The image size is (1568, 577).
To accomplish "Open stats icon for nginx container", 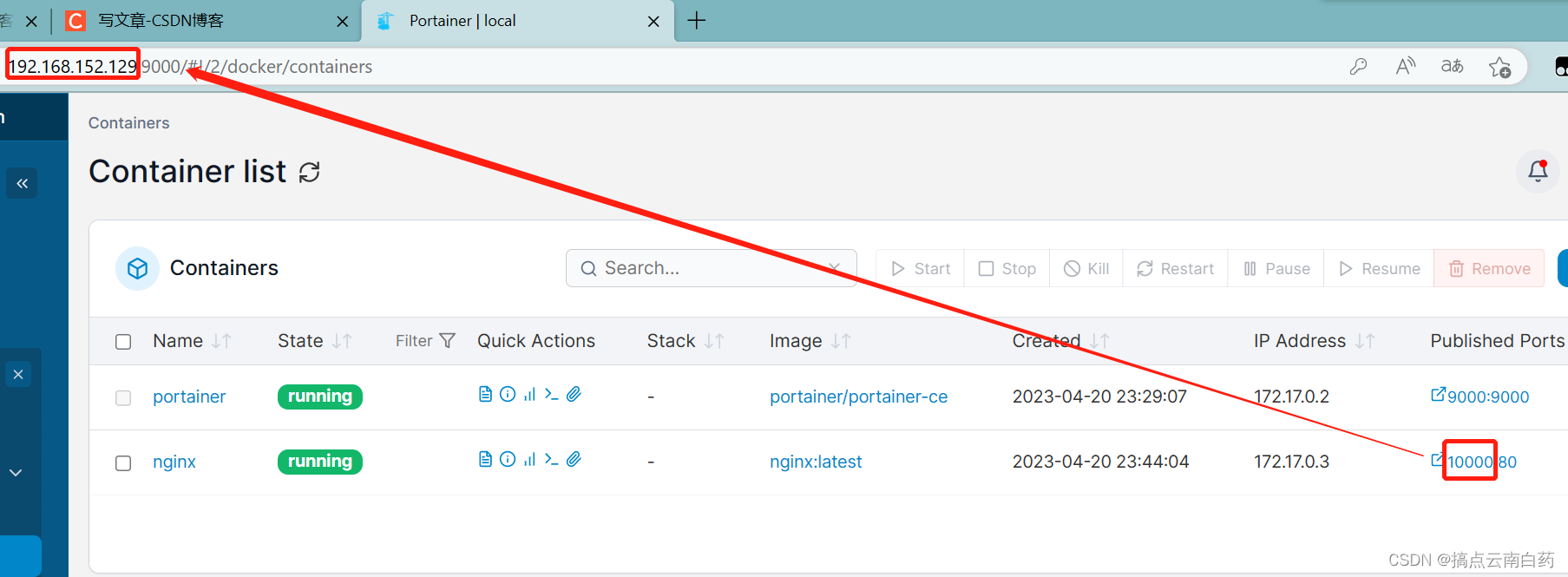I will click(x=529, y=459).
